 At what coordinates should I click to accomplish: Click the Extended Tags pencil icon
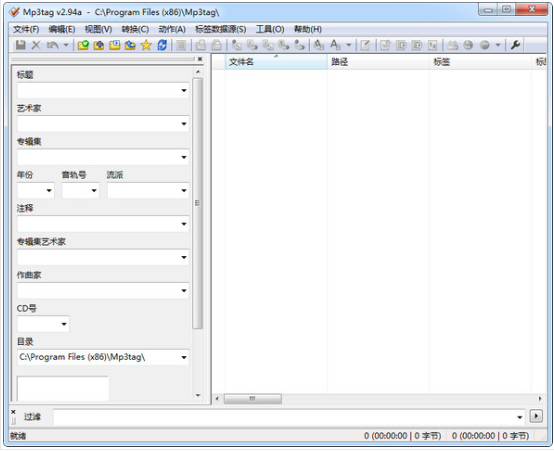coord(365,45)
